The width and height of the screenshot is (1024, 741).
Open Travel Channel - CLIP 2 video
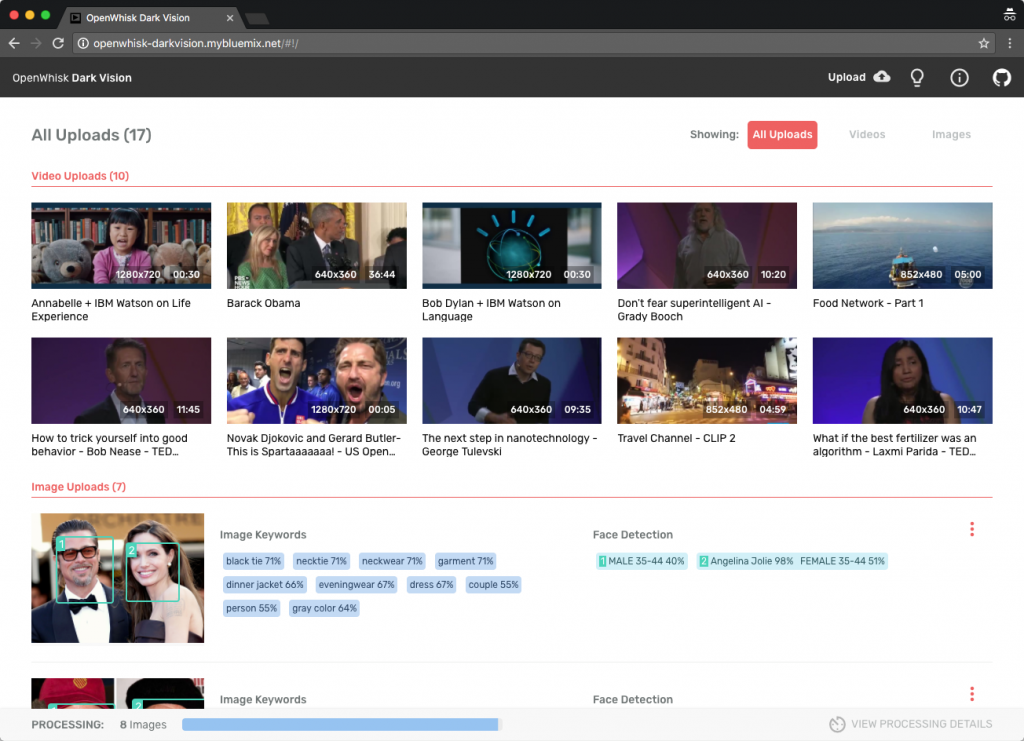click(x=707, y=381)
